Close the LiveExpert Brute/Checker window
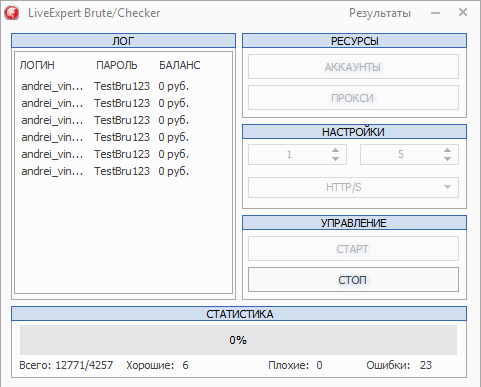This screenshot has height=387, width=481. coord(463,13)
